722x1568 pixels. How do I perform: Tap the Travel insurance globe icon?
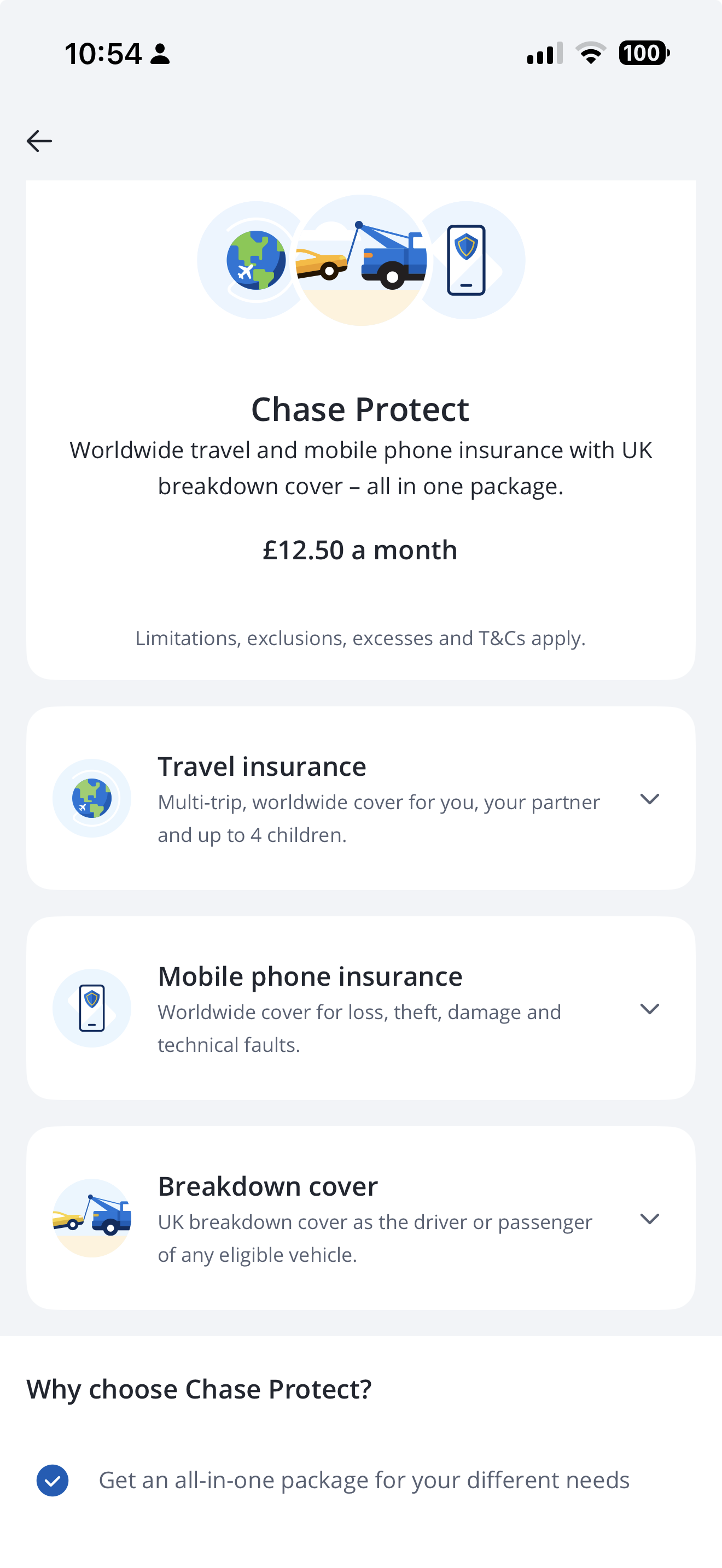[x=92, y=798]
